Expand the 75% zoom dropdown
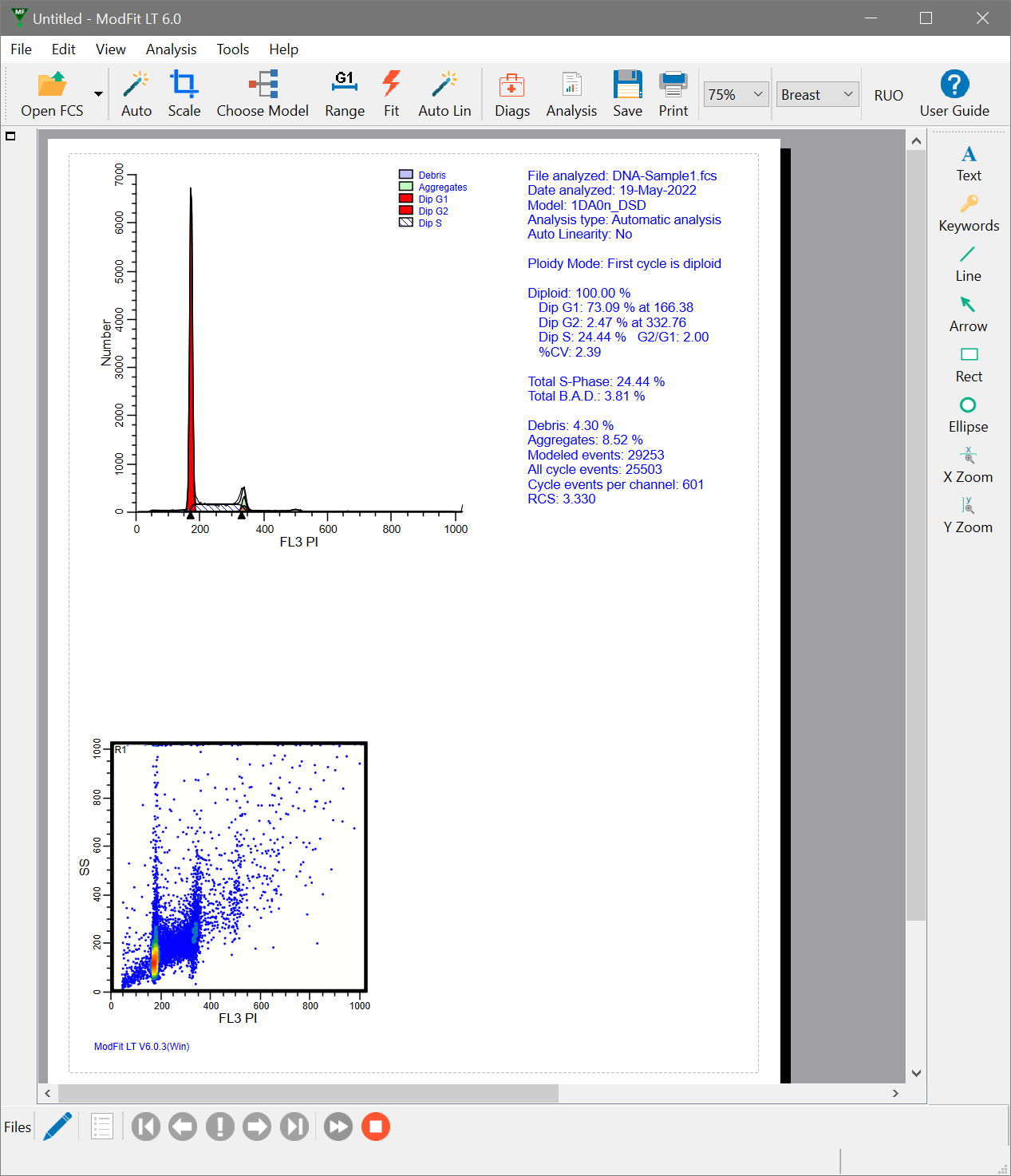Image resolution: width=1011 pixels, height=1176 pixels. (x=757, y=94)
